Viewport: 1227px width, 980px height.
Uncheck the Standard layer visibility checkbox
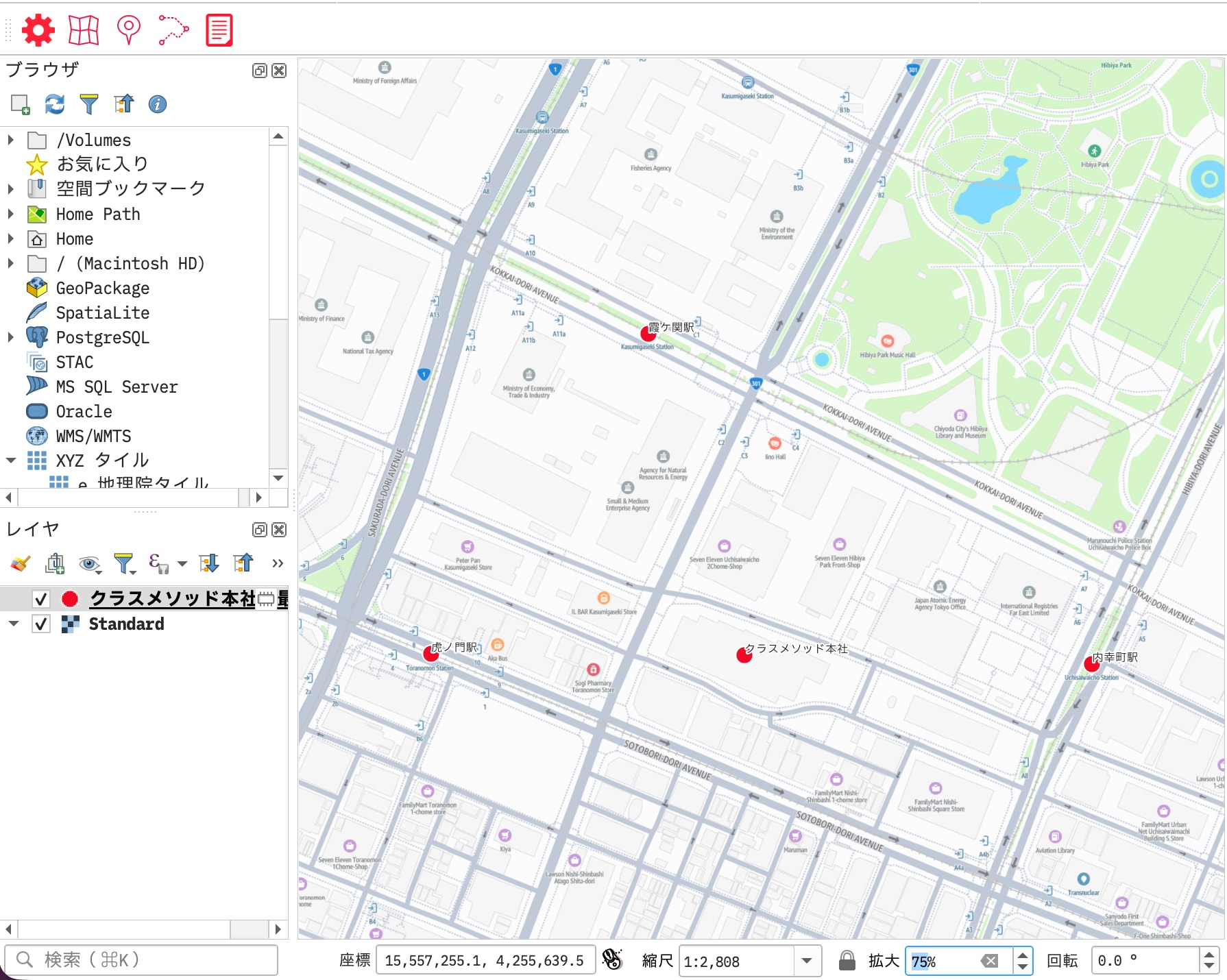(40, 624)
